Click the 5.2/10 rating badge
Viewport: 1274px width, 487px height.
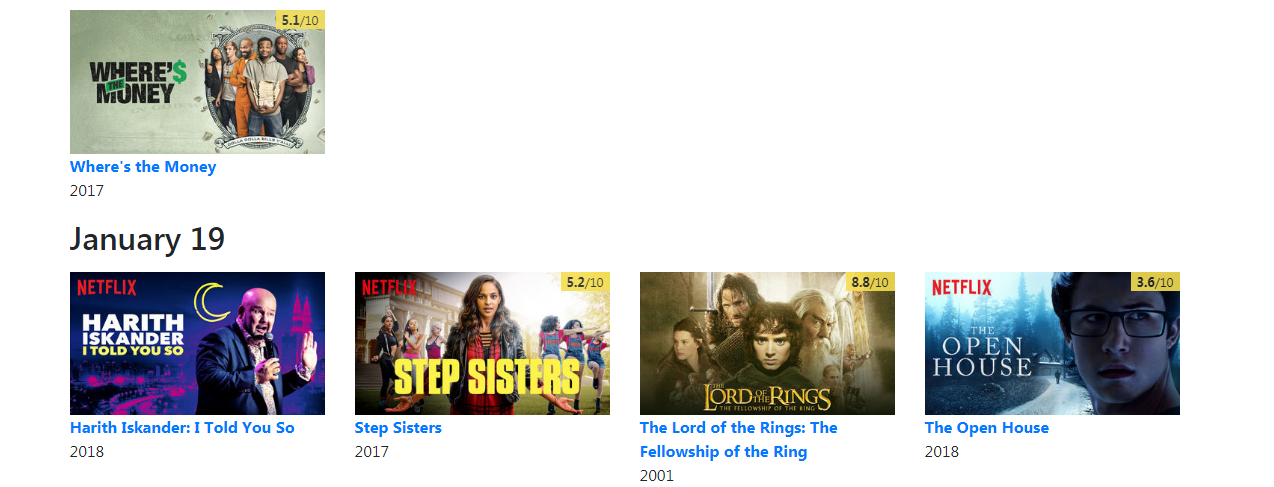[x=585, y=282]
